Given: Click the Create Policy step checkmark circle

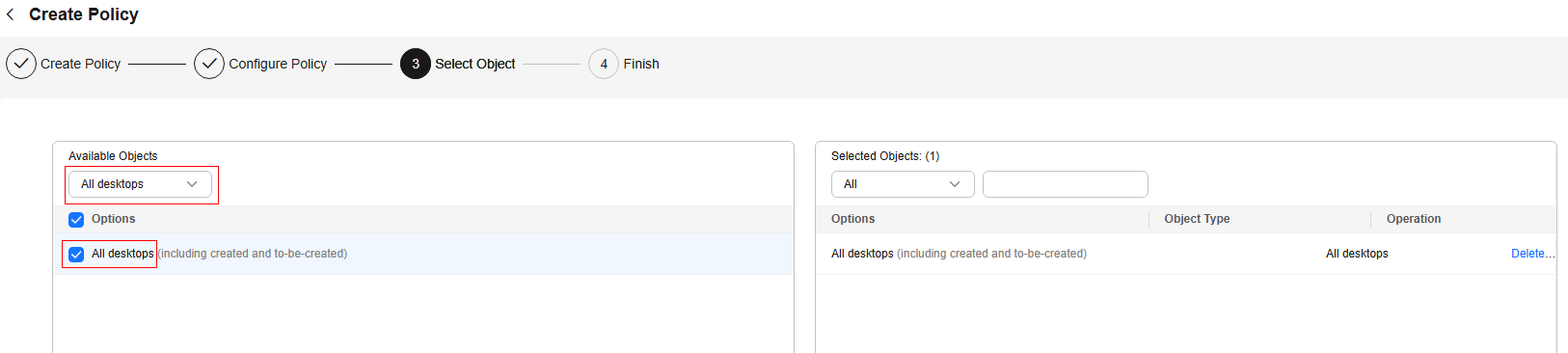Looking at the screenshot, I should click(x=21, y=64).
